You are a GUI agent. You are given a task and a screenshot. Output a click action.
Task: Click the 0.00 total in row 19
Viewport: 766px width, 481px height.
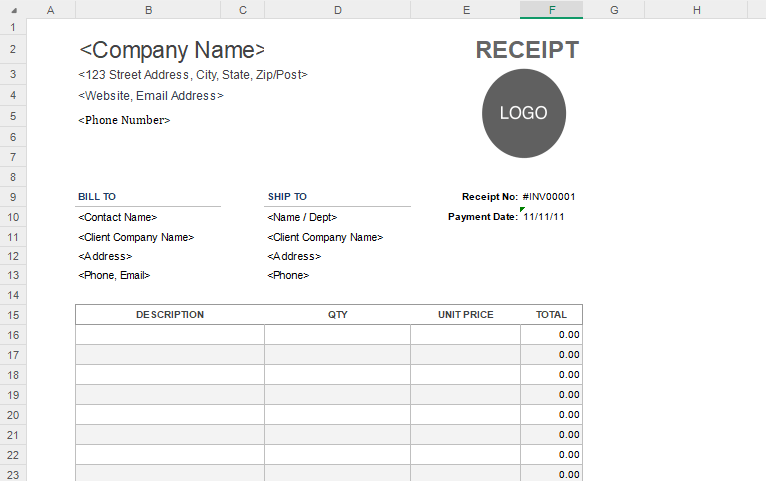(569, 395)
